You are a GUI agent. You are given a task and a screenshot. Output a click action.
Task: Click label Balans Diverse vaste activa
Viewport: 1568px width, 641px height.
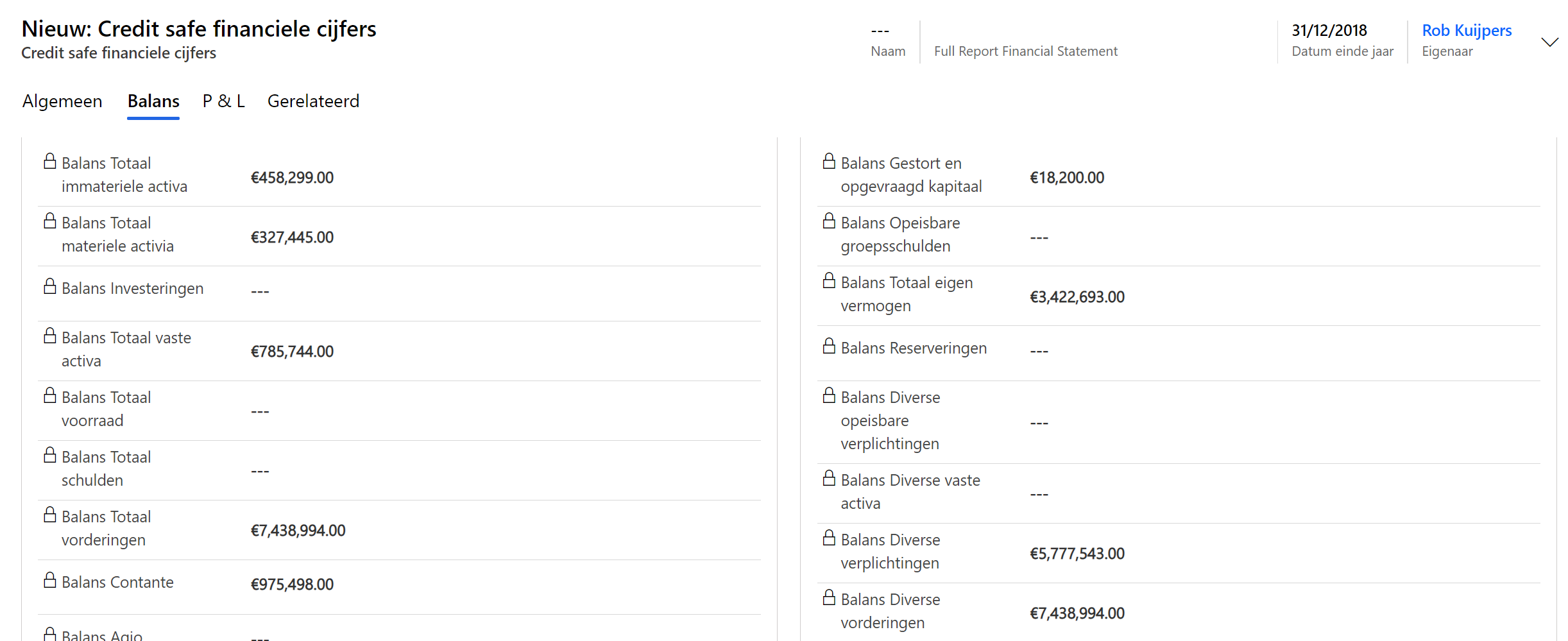click(910, 492)
